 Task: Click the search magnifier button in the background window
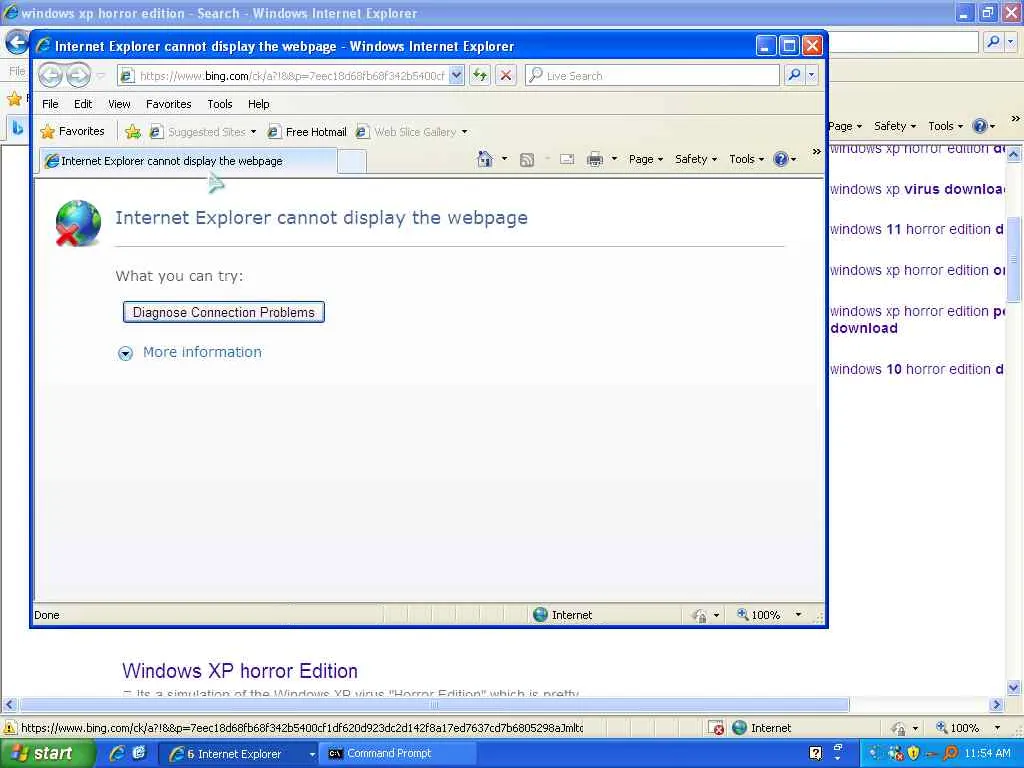point(993,42)
